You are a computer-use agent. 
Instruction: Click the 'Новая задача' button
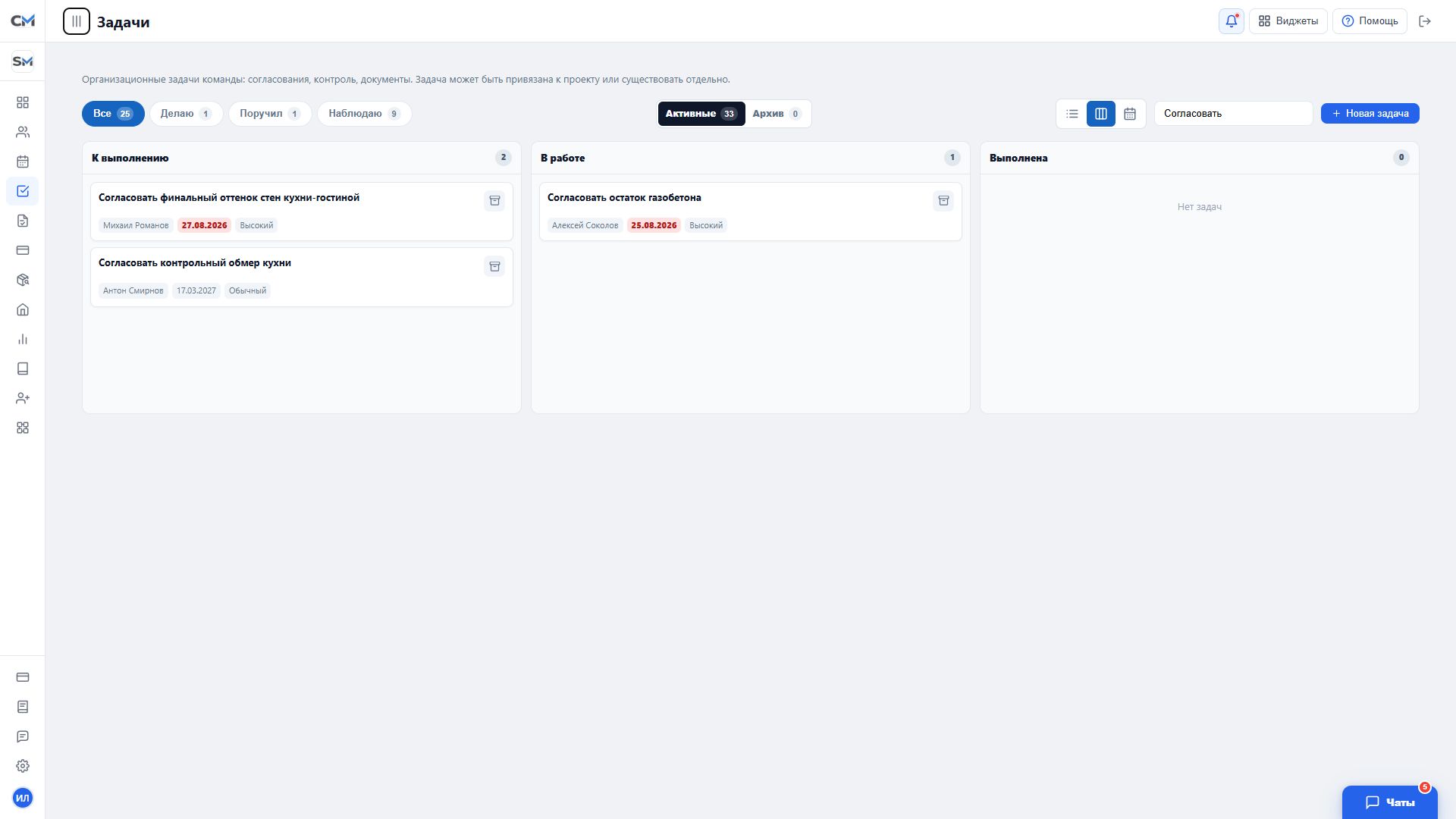(1370, 114)
